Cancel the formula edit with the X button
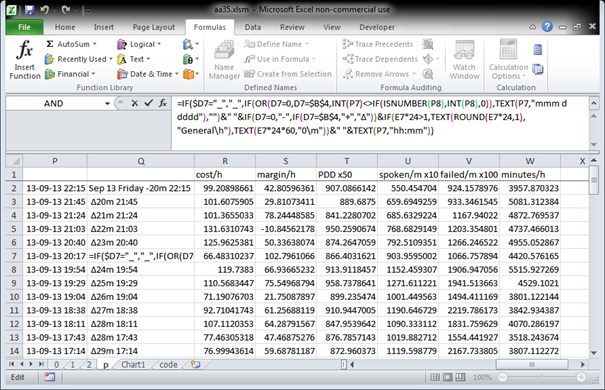The width and height of the screenshot is (605, 390). 134,103
